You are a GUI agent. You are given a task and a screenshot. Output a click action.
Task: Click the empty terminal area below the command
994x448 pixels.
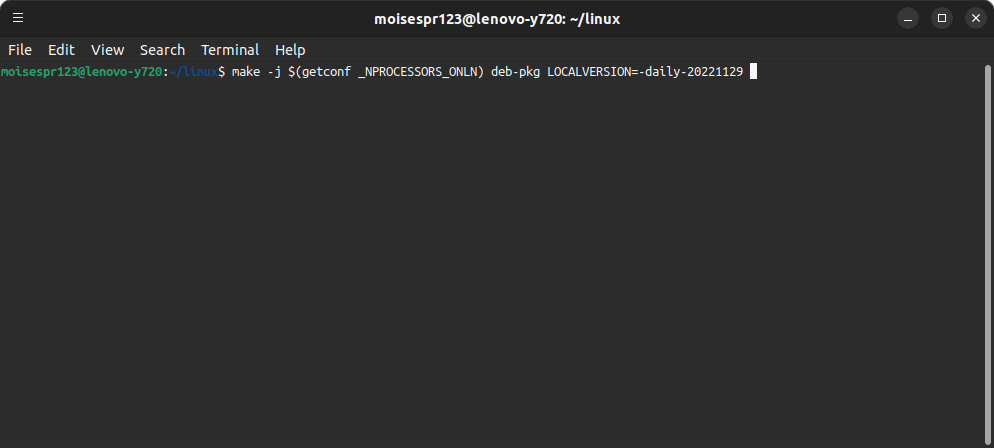tap(491, 263)
